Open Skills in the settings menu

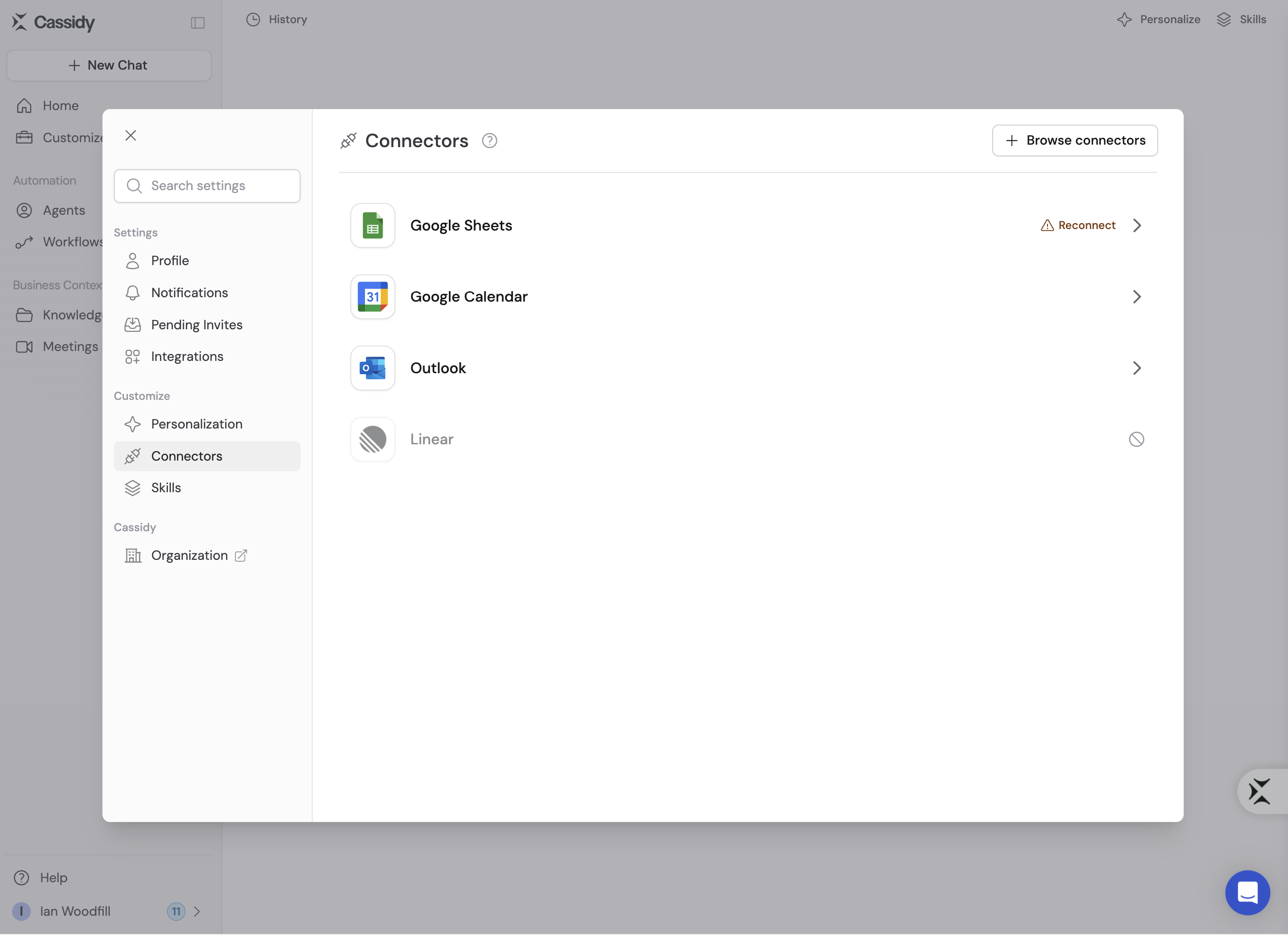tap(207, 488)
